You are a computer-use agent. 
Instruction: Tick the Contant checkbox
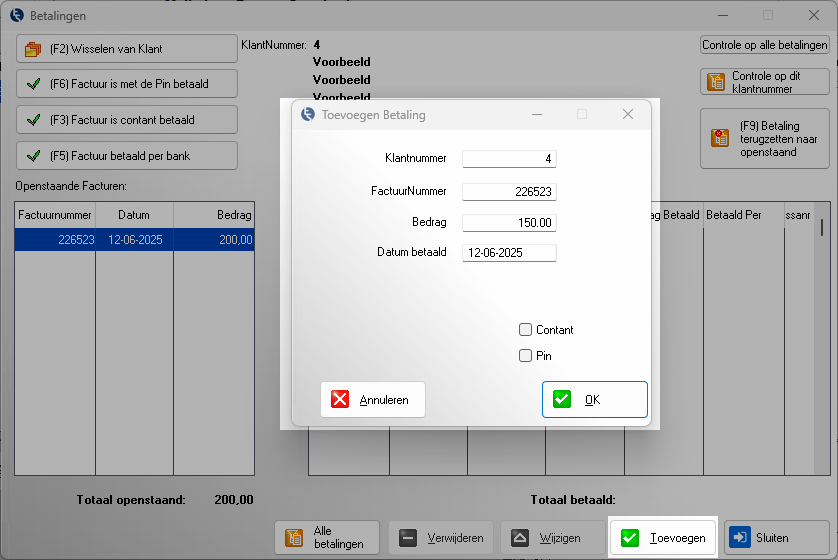coord(525,330)
